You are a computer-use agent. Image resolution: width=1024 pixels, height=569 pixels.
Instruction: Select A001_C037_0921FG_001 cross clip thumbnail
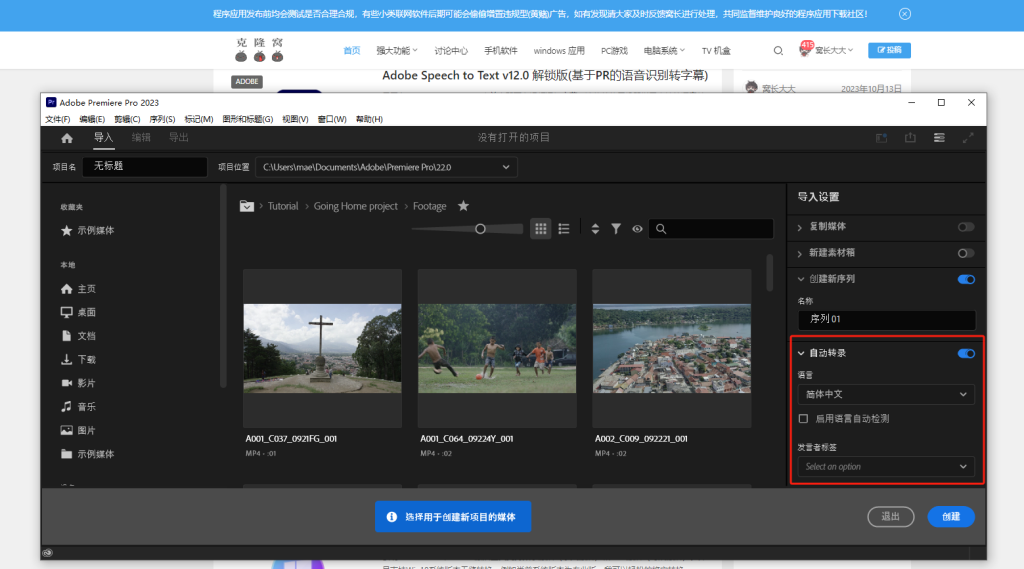323,348
